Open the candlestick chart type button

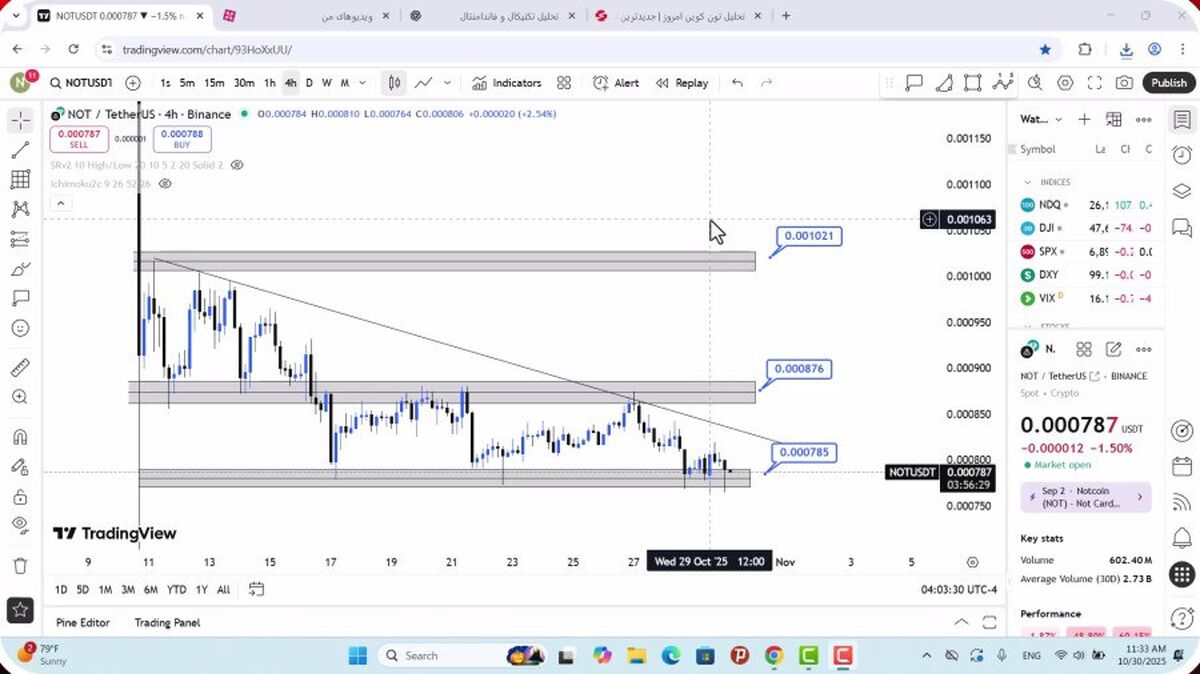tap(395, 83)
